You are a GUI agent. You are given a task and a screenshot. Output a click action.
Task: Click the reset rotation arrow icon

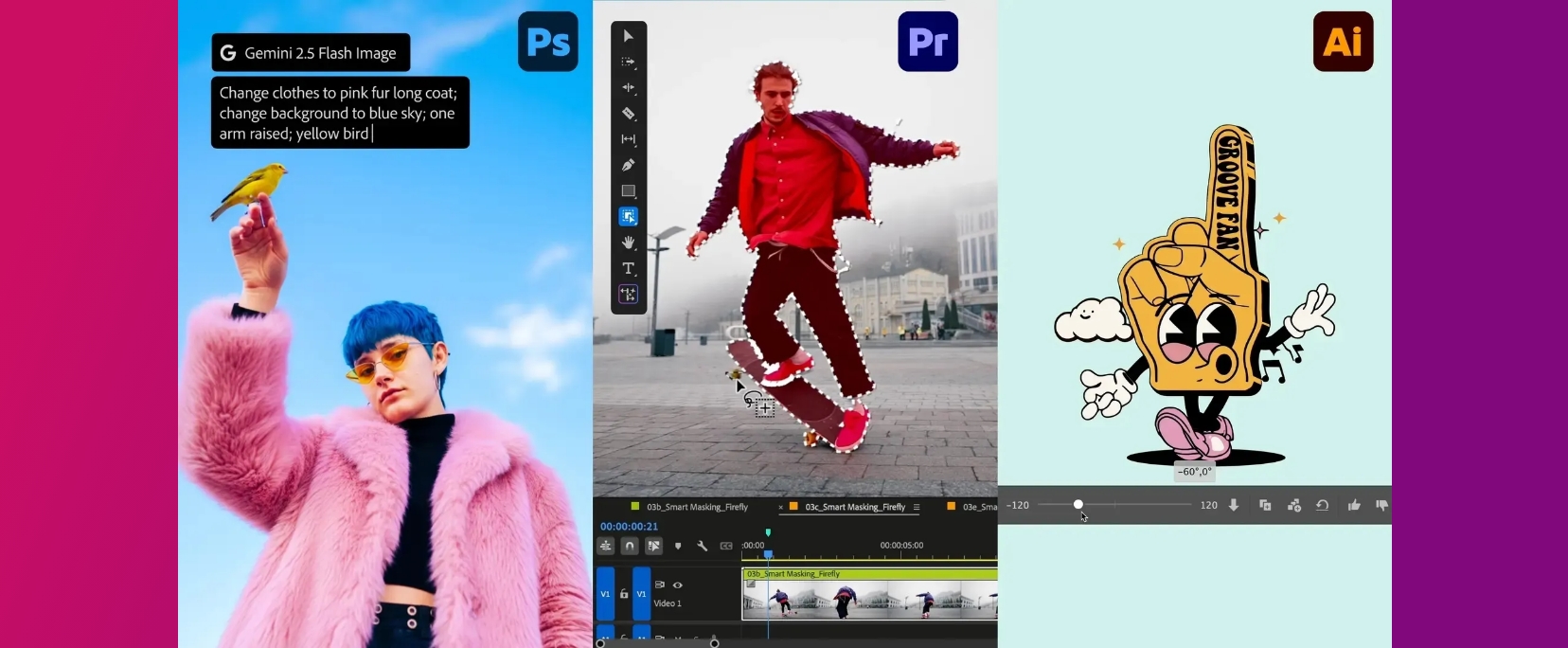1323,505
